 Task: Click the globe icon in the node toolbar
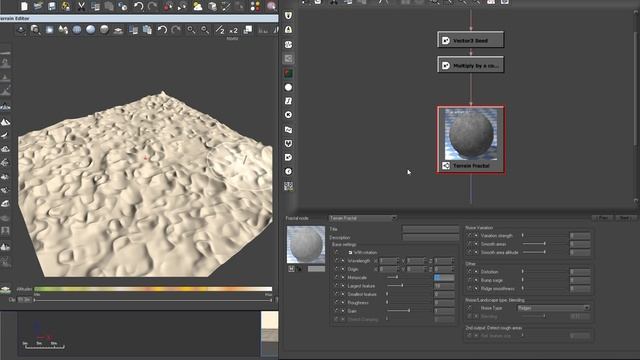pos(288,44)
